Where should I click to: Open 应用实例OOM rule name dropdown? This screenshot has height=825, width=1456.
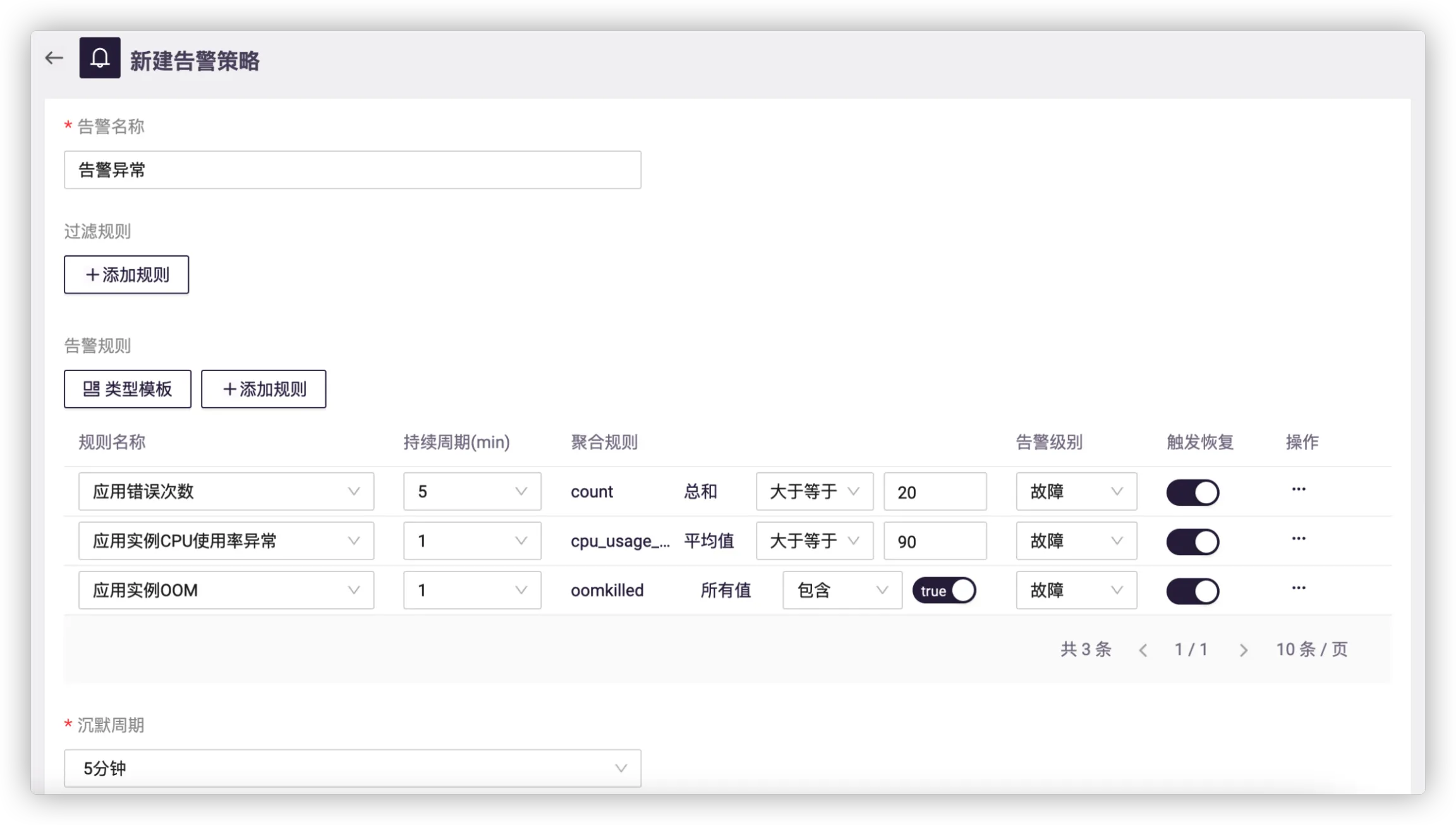pyautogui.click(x=226, y=590)
